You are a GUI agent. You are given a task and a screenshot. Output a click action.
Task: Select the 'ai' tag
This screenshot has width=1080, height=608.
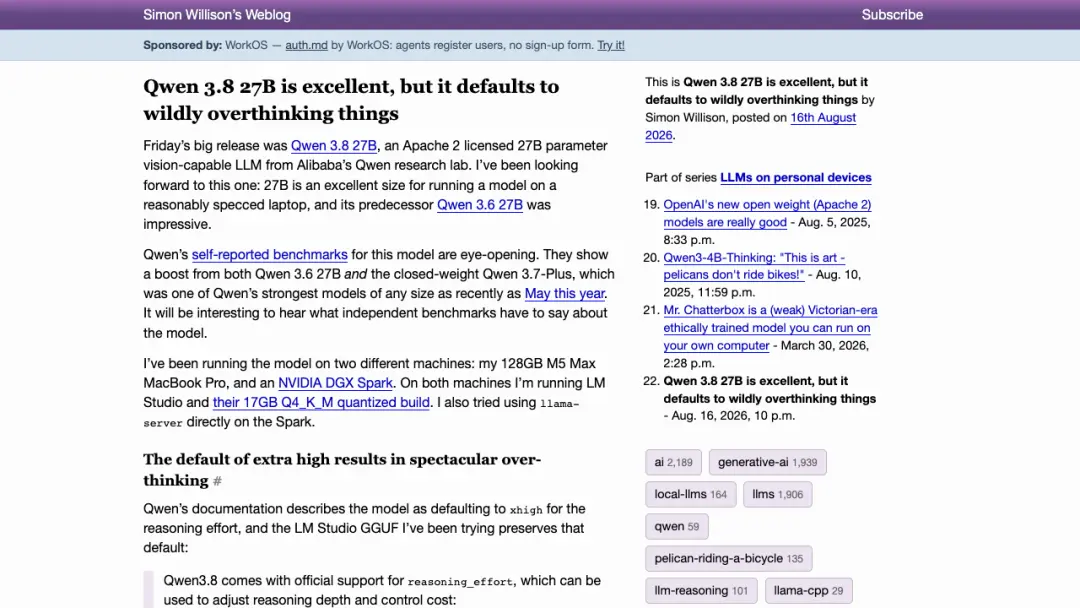(x=673, y=463)
